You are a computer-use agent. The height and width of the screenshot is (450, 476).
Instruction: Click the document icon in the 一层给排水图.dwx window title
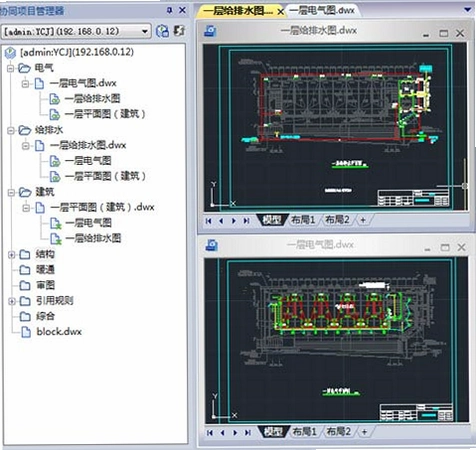(x=210, y=31)
